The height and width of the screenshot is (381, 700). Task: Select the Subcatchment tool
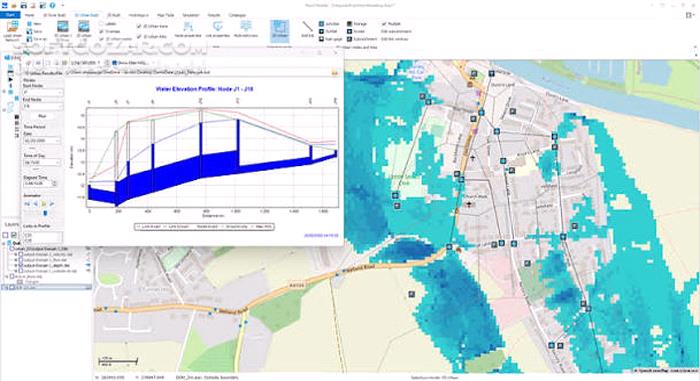362,39
